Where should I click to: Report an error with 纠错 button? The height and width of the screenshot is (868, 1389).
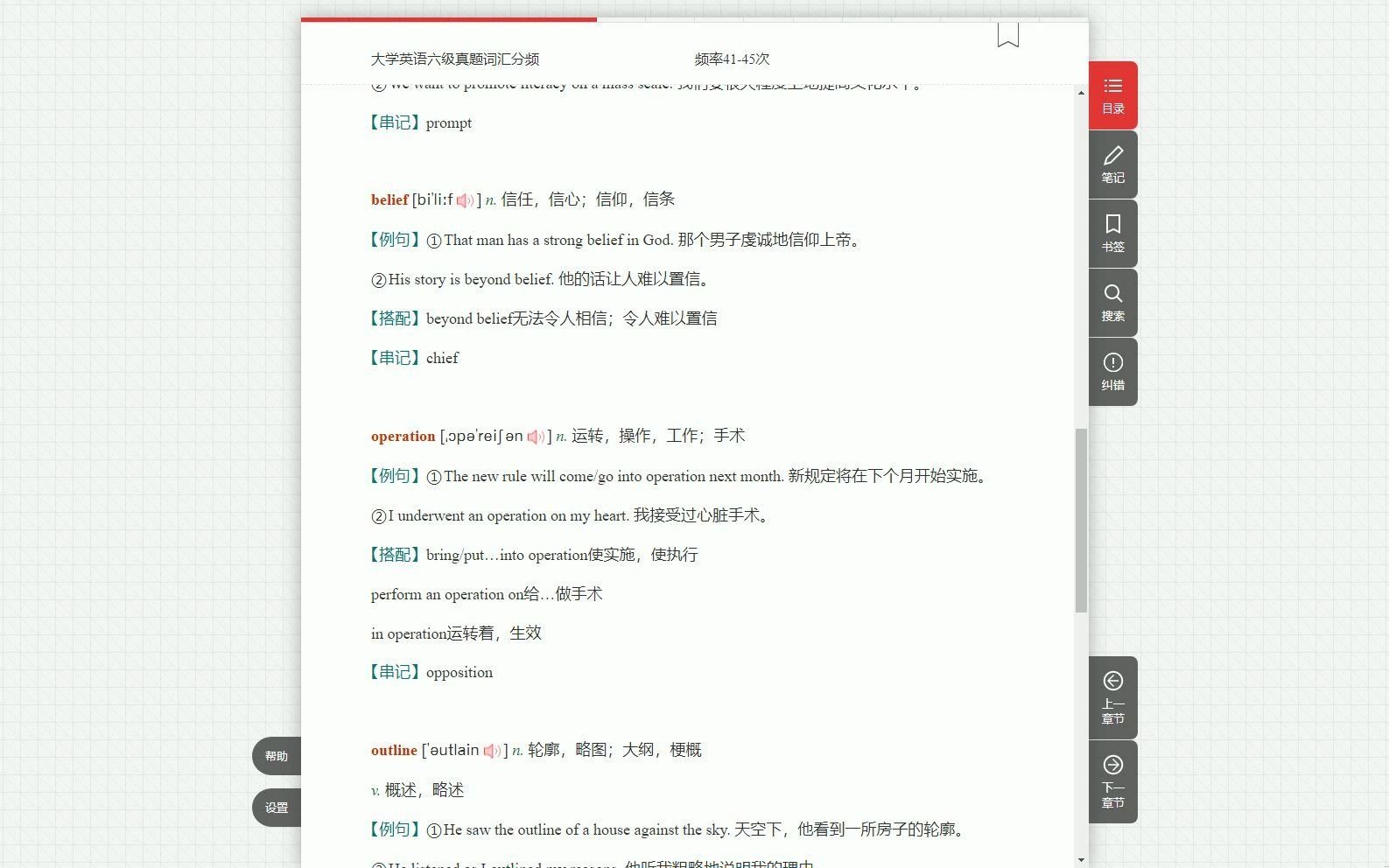[1112, 372]
